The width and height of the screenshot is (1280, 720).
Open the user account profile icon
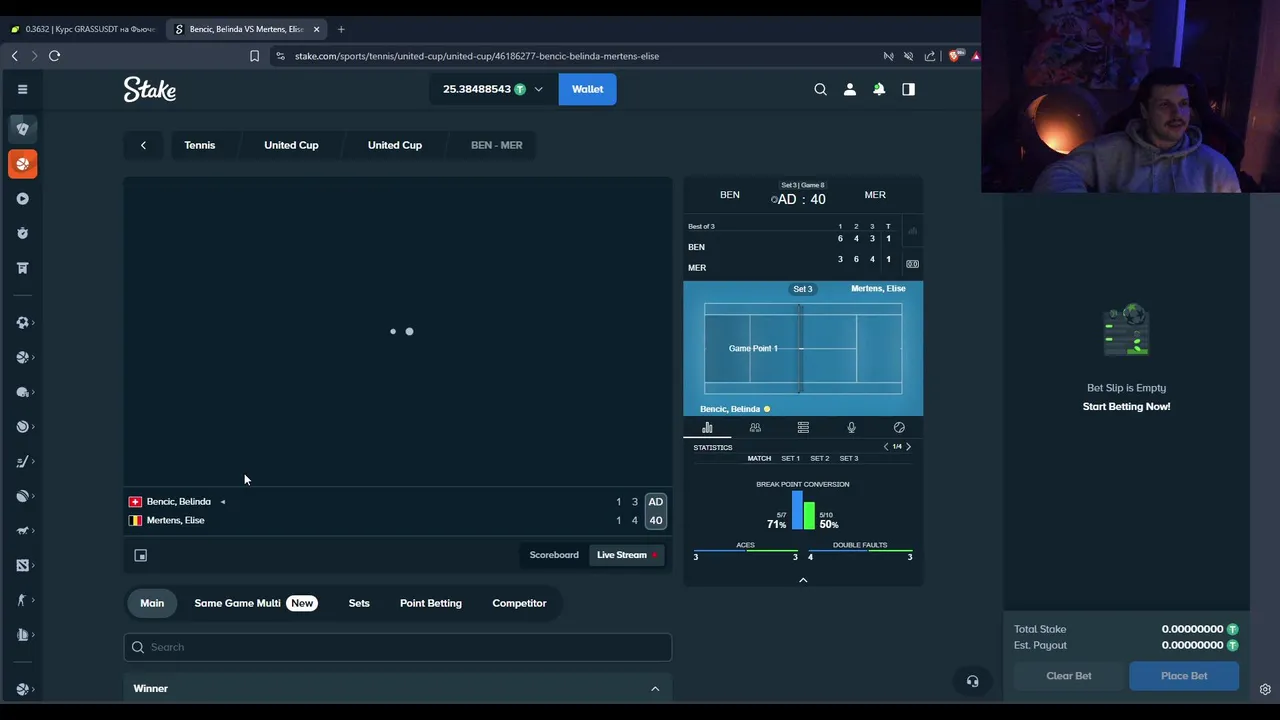click(x=850, y=89)
